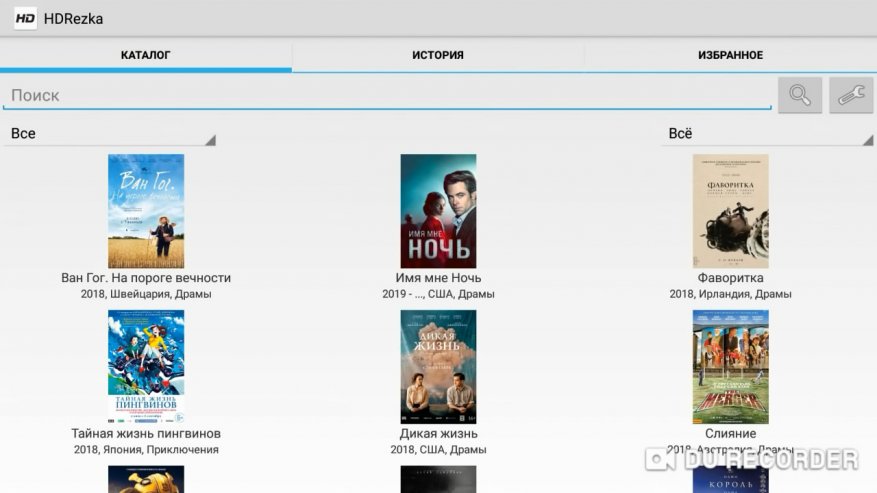Select the title text Фаворитка

tap(730, 278)
